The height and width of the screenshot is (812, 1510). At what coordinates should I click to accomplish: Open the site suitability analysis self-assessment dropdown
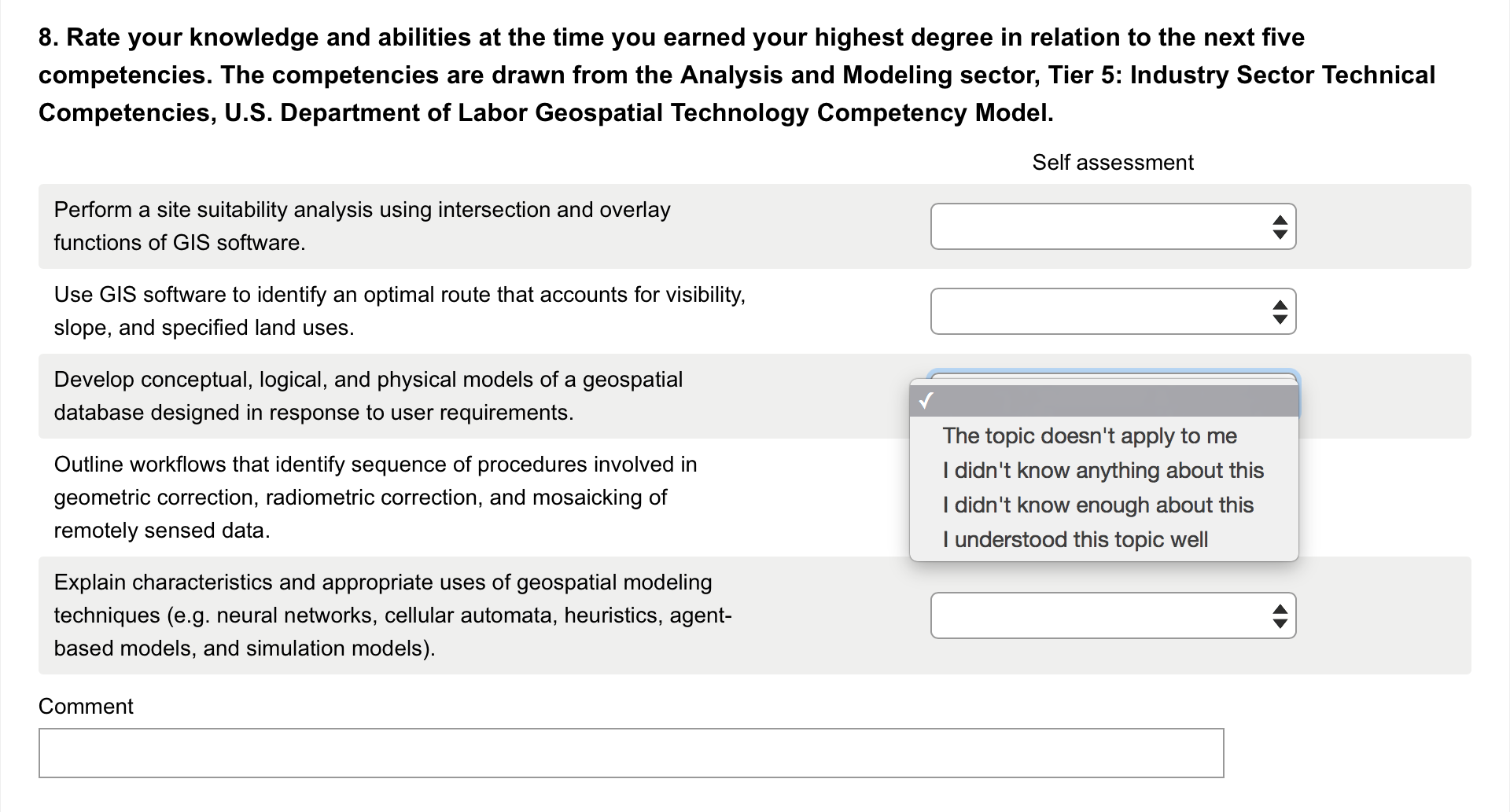[x=1113, y=226]
